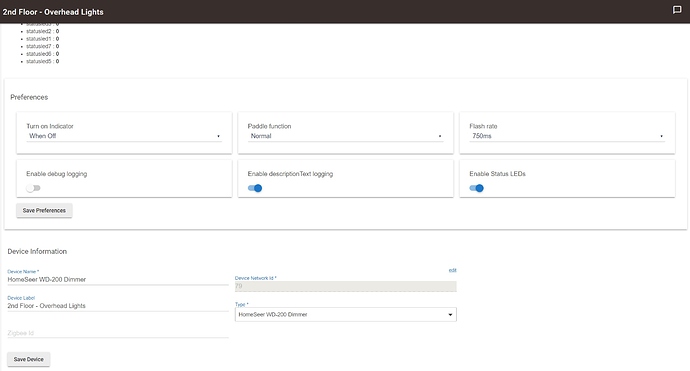The image size is (690, 371).
Task: Expand the device Type dropdown
Action: pyautogui.click(x=345, y=314)
